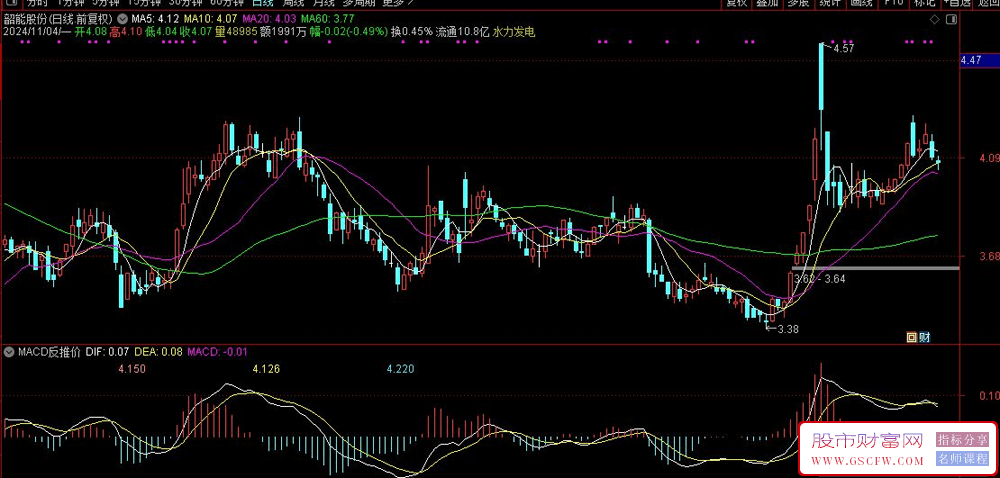1000x478 pixels.
Task: Expand the MACD反推价 indicator dropdown arrow
Action: point(9,351)
